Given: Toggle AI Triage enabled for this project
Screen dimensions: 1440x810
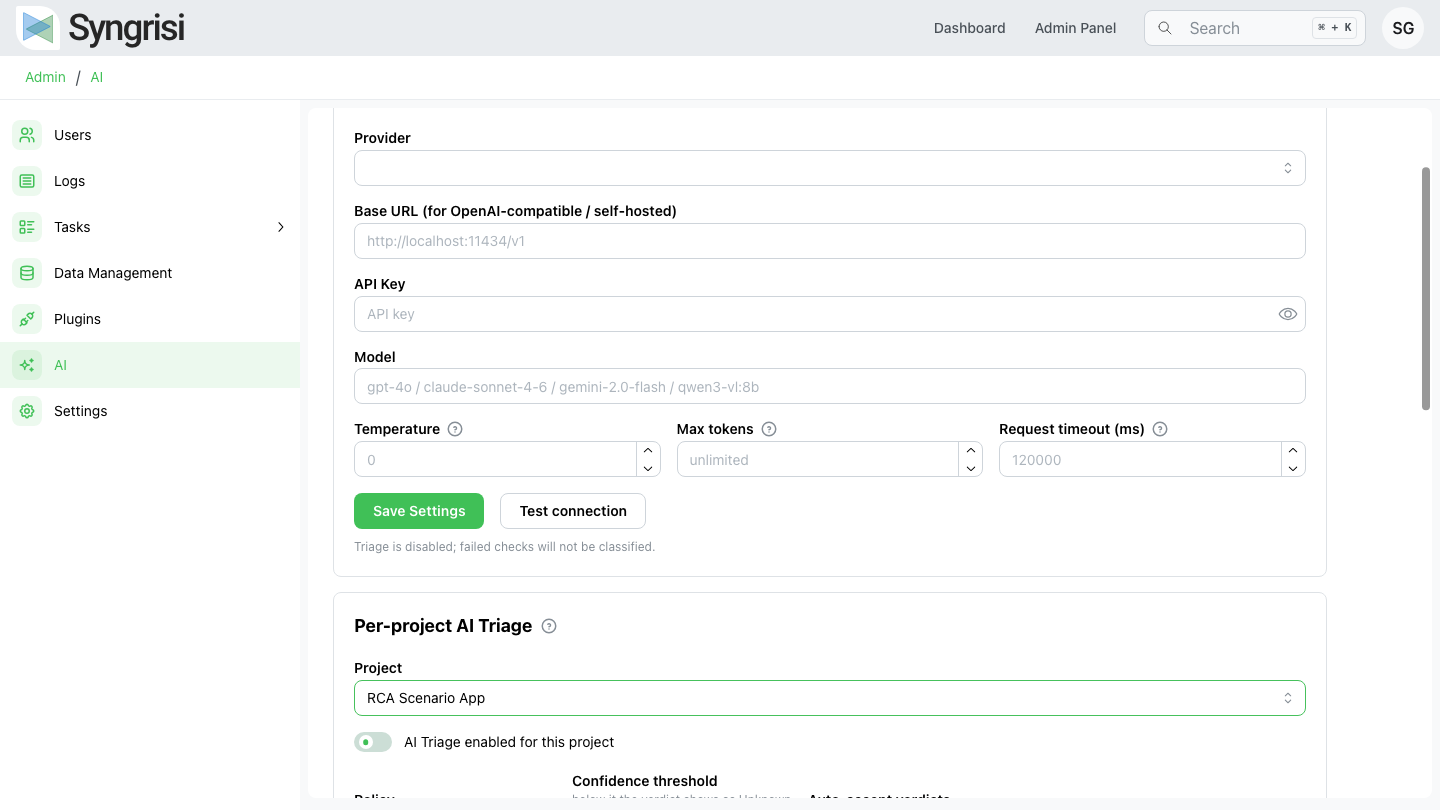Looking at the screenshot, I should pyautogui.click(x=373, y=742).
